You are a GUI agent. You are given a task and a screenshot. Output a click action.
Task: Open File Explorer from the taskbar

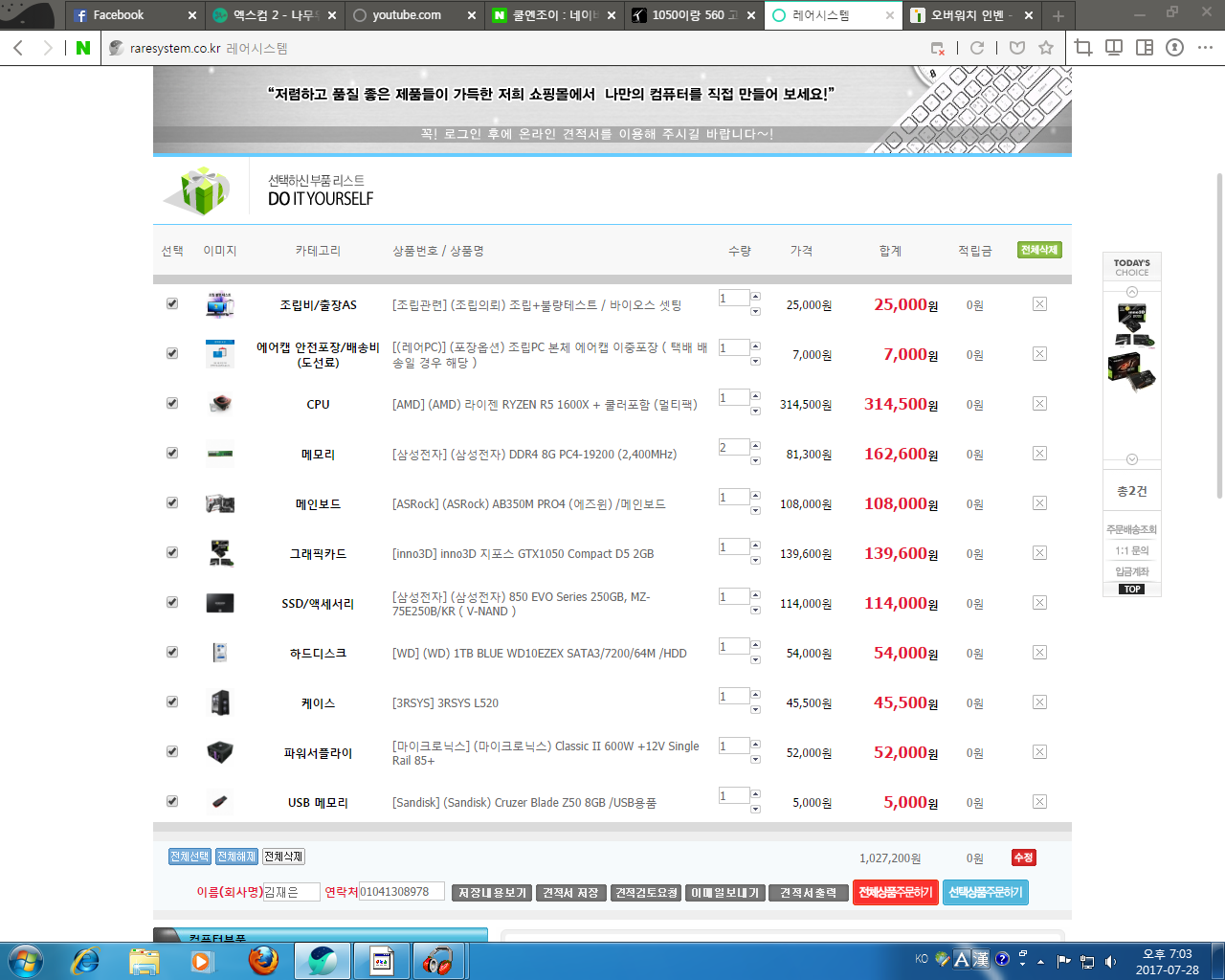click(144, 960)
